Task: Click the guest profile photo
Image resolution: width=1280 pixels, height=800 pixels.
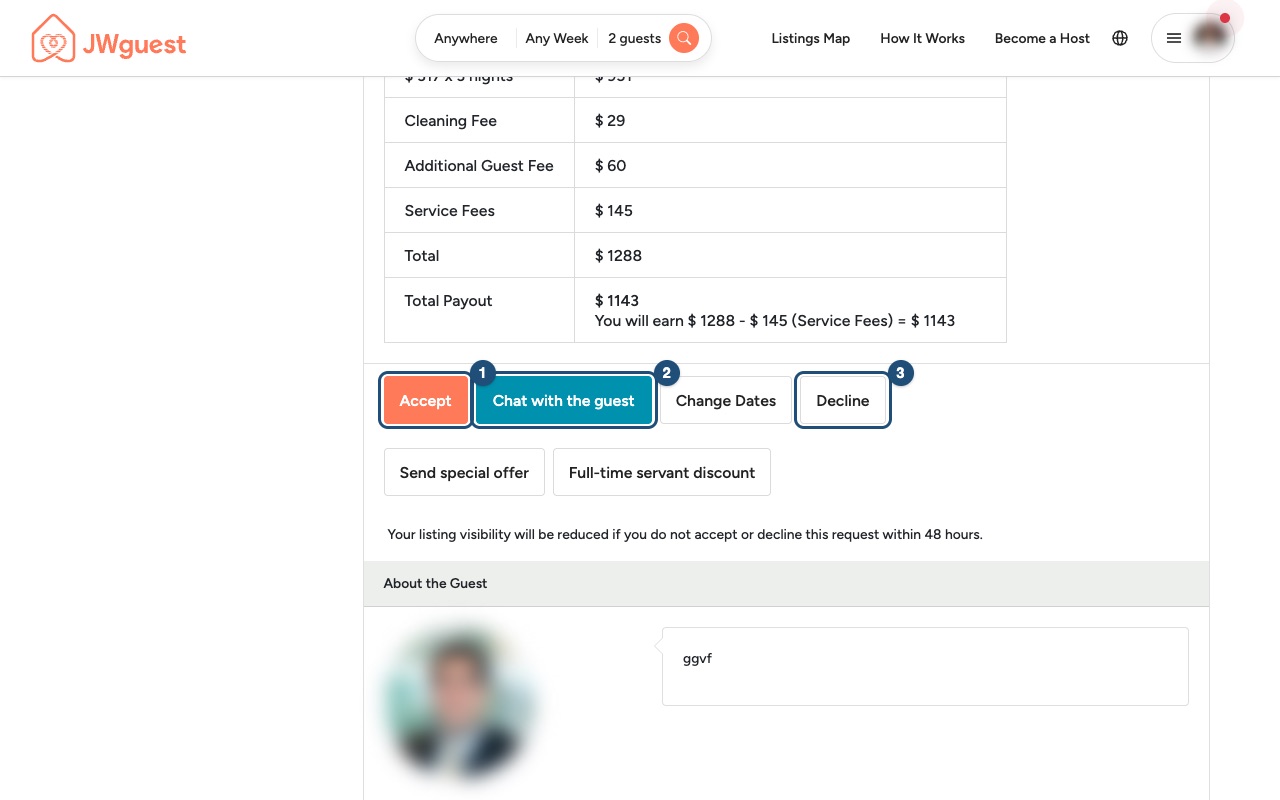Action: (x=458, y=702)
